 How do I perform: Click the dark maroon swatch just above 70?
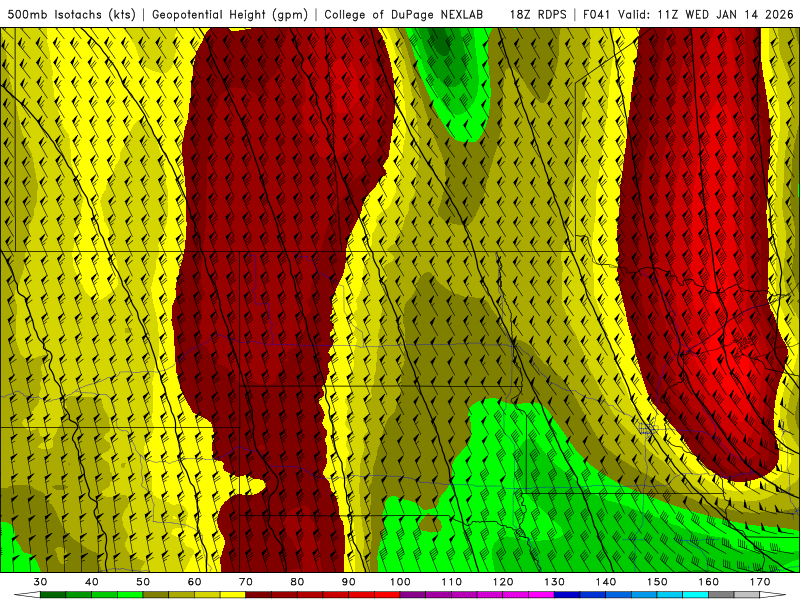coord(259,595)
